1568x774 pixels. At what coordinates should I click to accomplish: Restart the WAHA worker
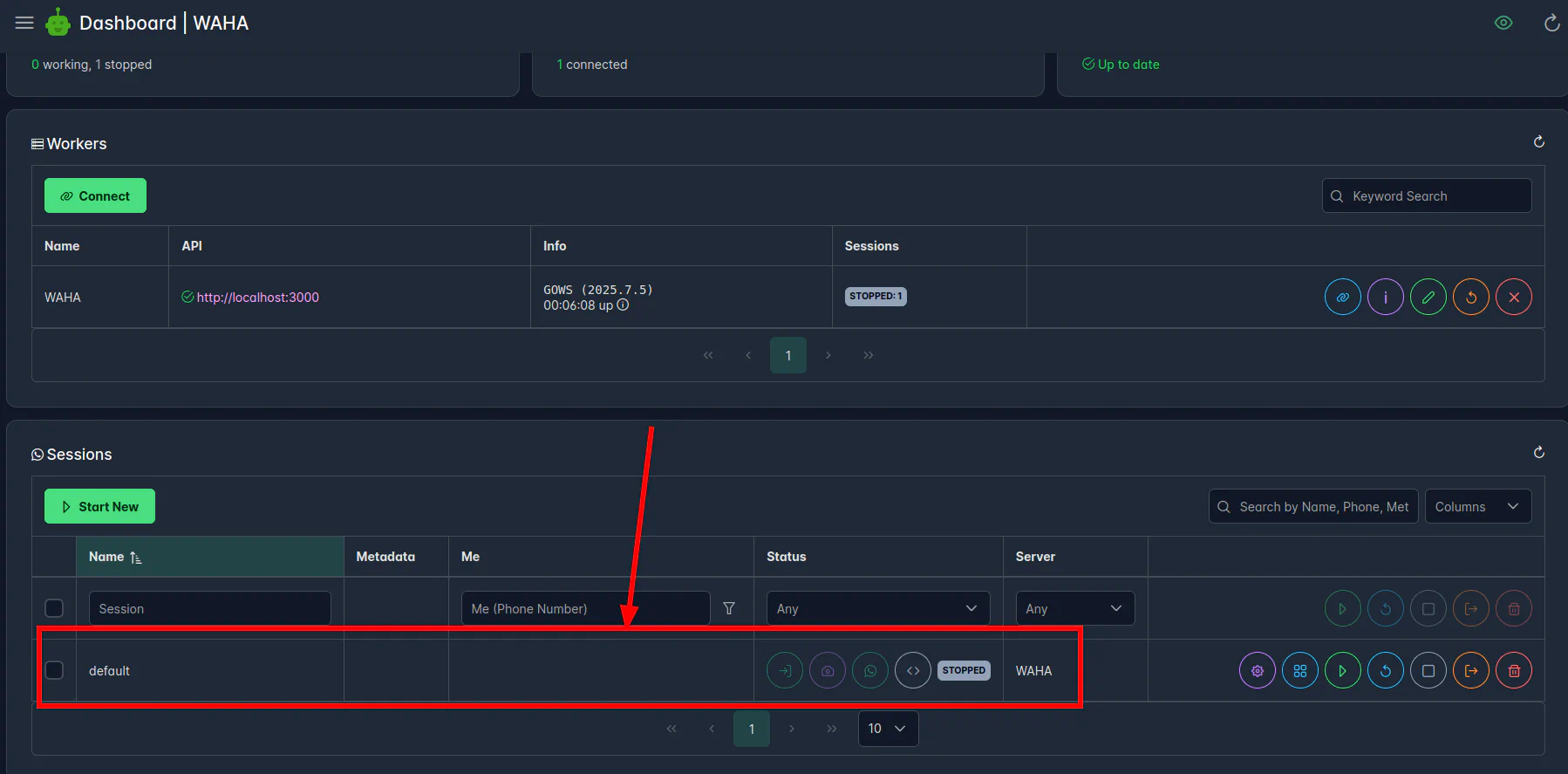tap(1471, 297)
